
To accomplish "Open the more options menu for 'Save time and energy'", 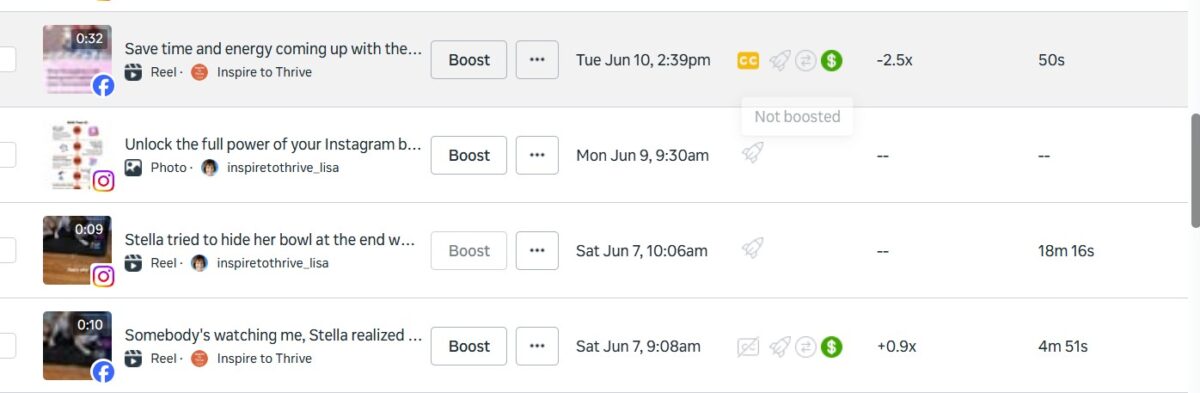I will [537, 60].
